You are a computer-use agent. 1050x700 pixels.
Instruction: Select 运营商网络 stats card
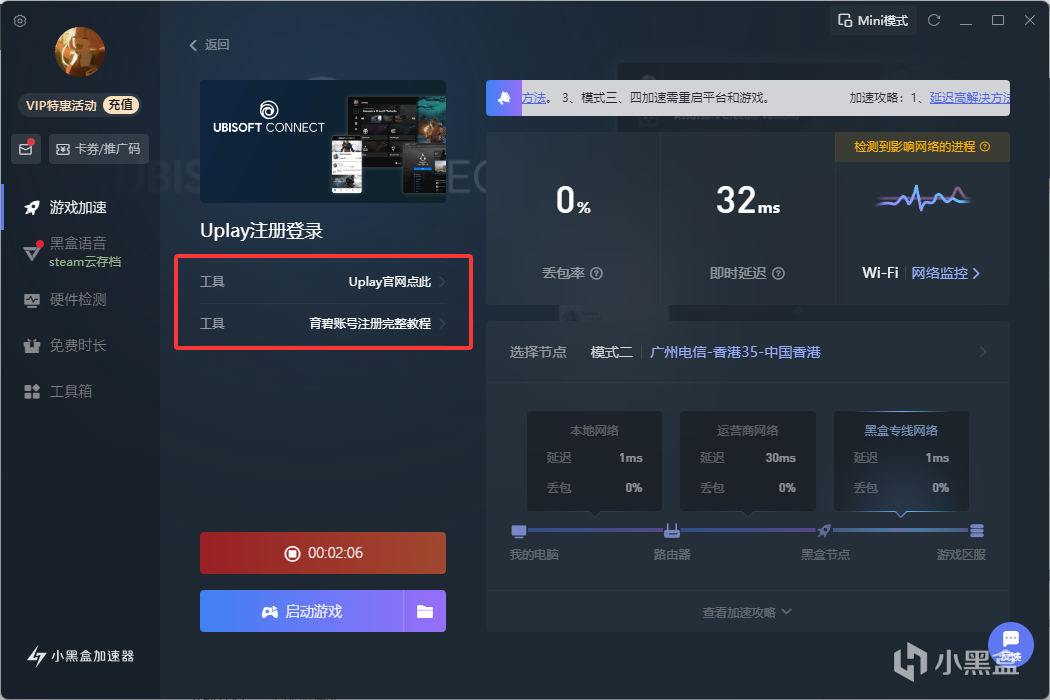point(748,461)
